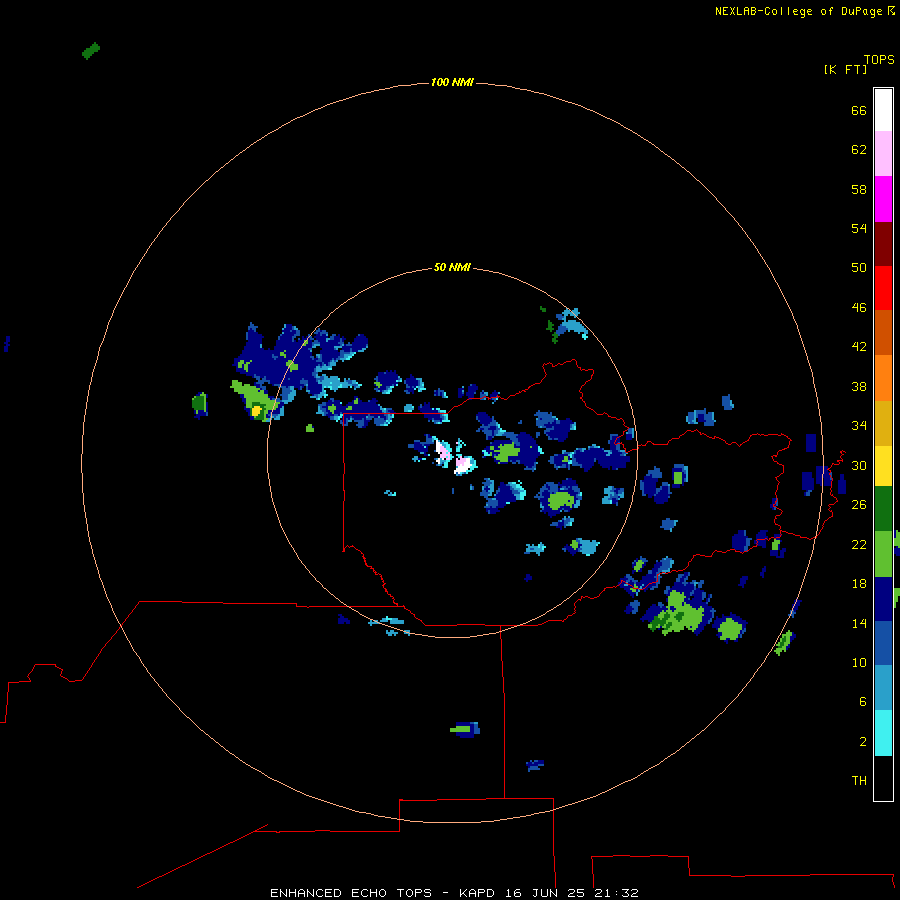Viewport: 900px width, 900px height.
Task: Click legend value 42
Action: point(859,347)
